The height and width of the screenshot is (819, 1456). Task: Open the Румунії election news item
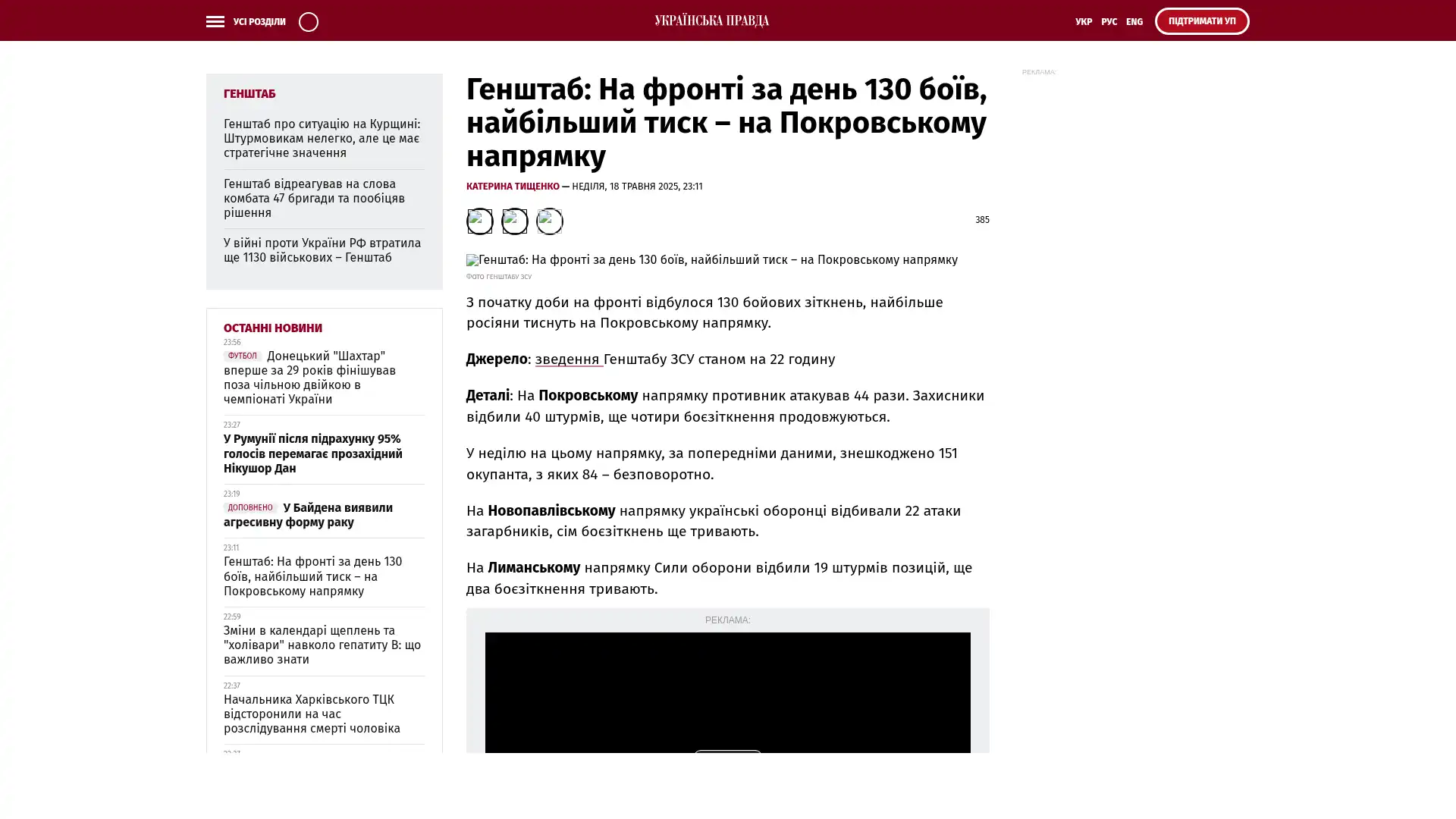(x=312, y=453)
